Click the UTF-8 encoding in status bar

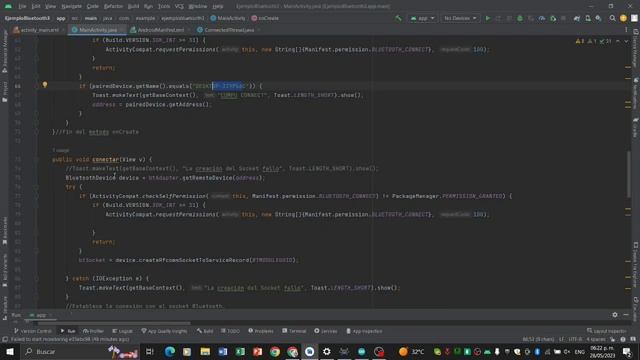pos(575,339)
